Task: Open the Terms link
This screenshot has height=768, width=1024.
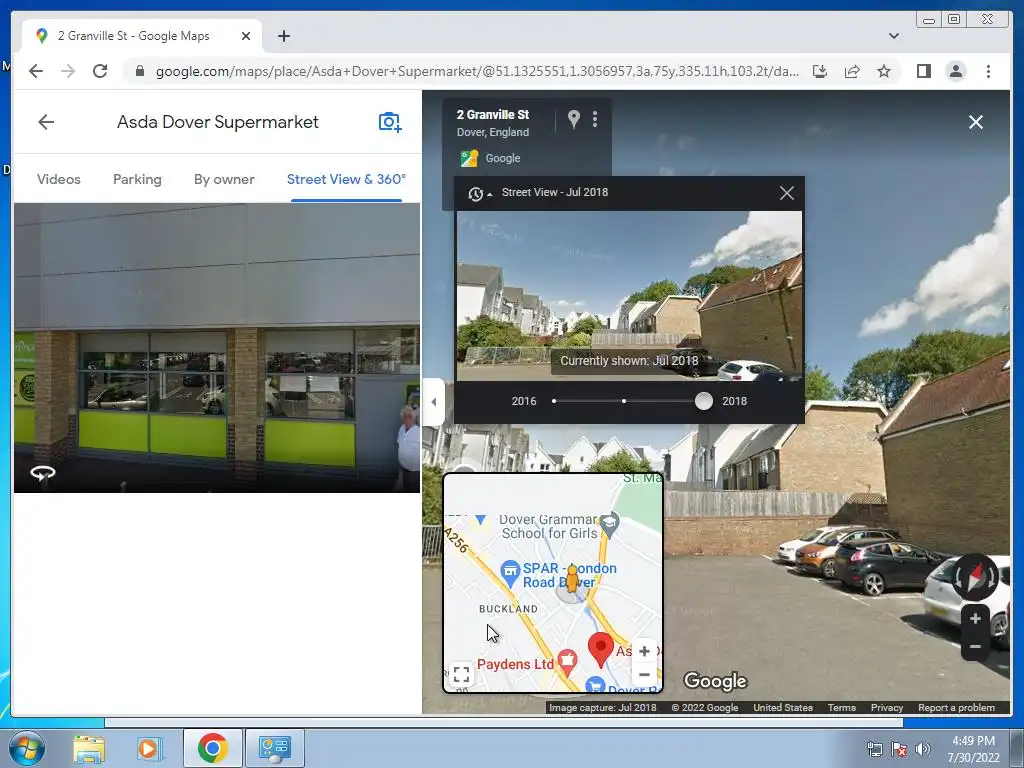Action: coord(842,707)
